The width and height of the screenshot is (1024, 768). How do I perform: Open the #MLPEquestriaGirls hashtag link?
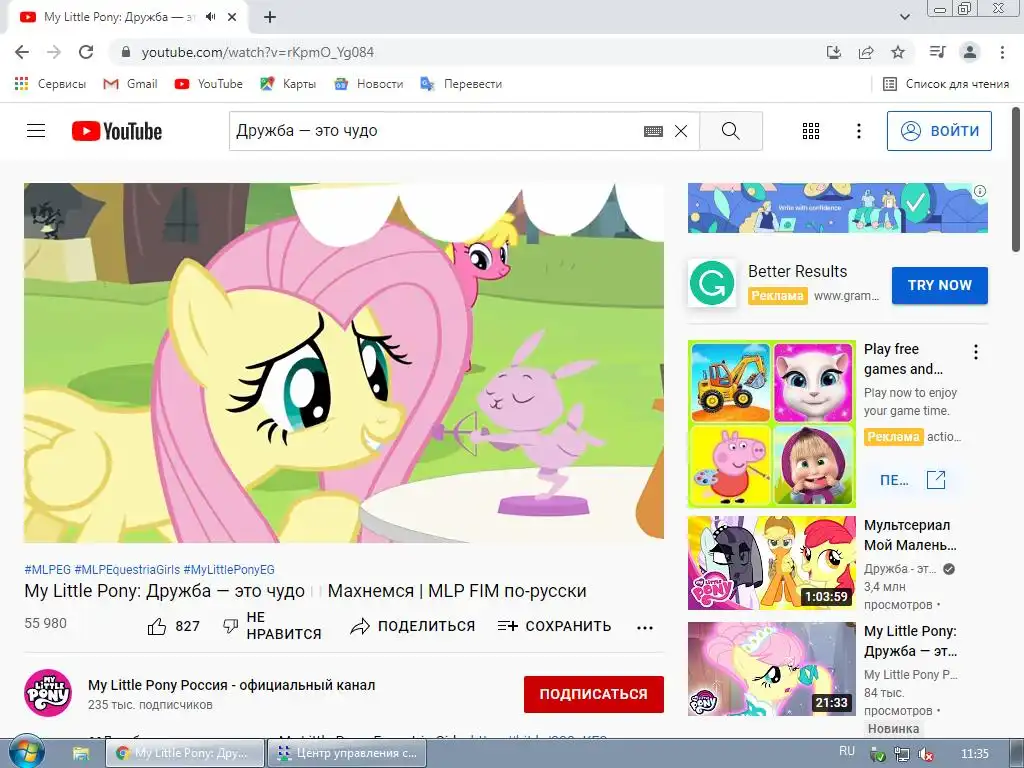click(x=127, y=569)
